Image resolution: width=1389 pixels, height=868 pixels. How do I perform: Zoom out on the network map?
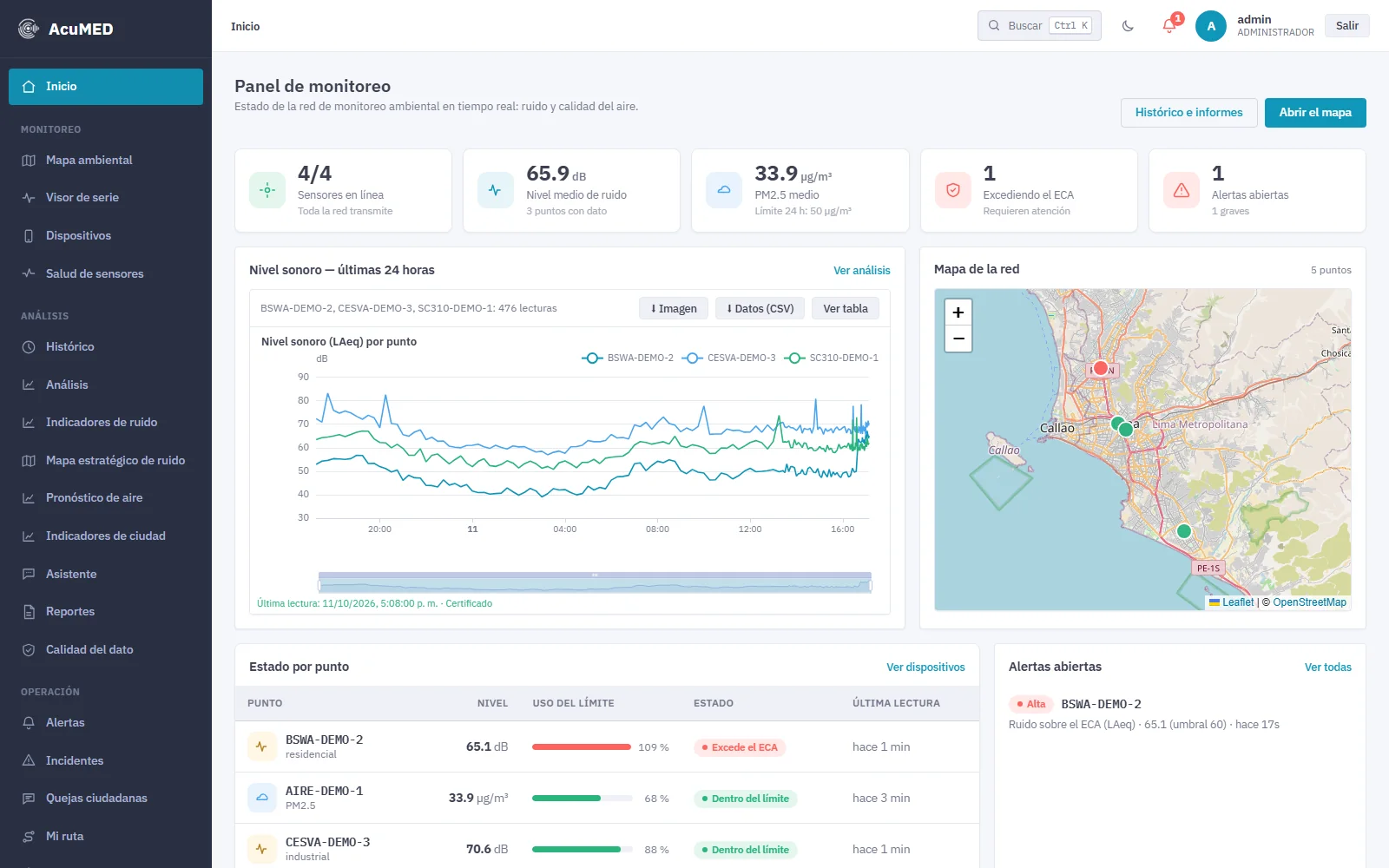958,339
